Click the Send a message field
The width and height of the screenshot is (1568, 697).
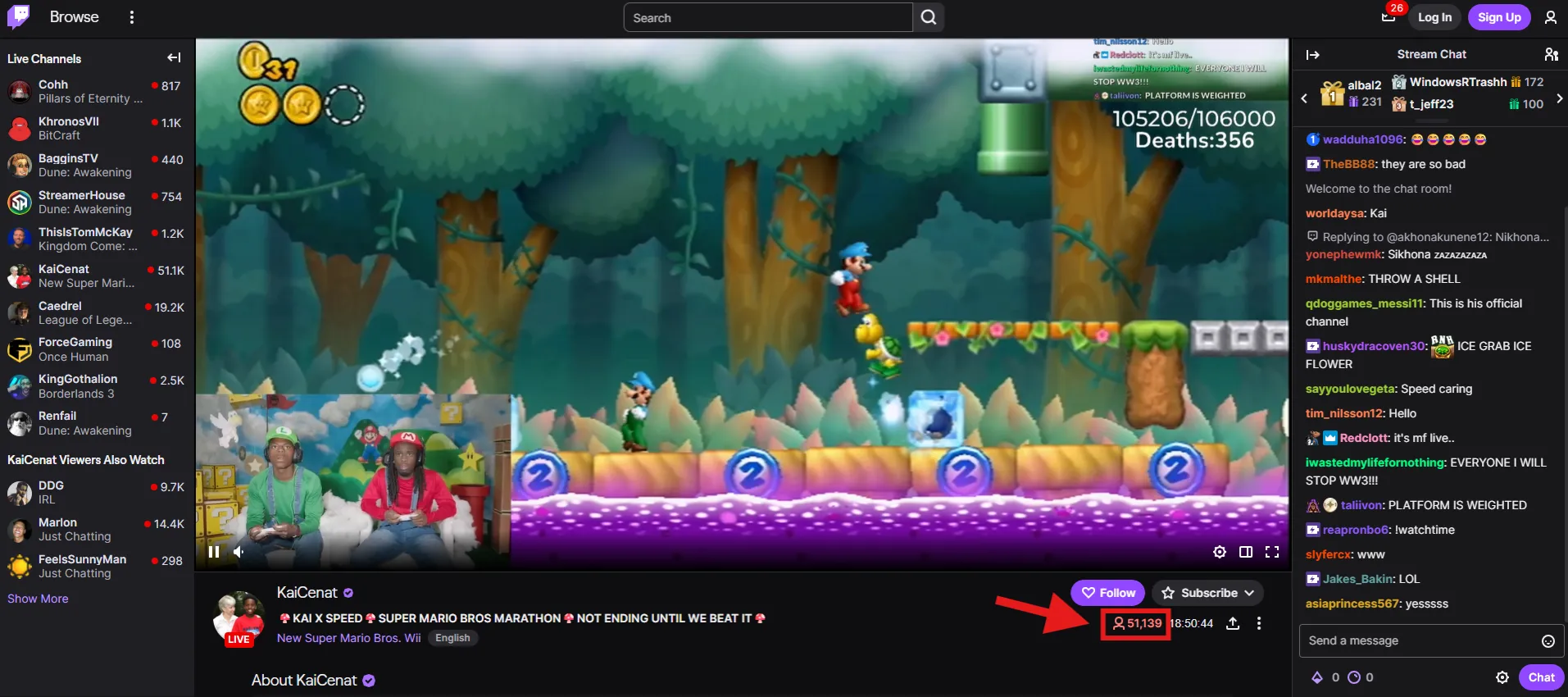1431,640
